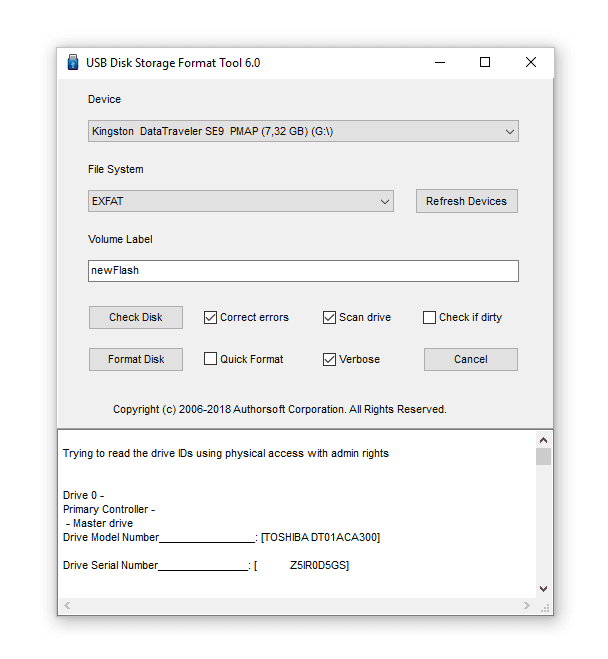Click the 'Drive Serial Number' log line
Screen dimensions: 608x659
(206, 565)
